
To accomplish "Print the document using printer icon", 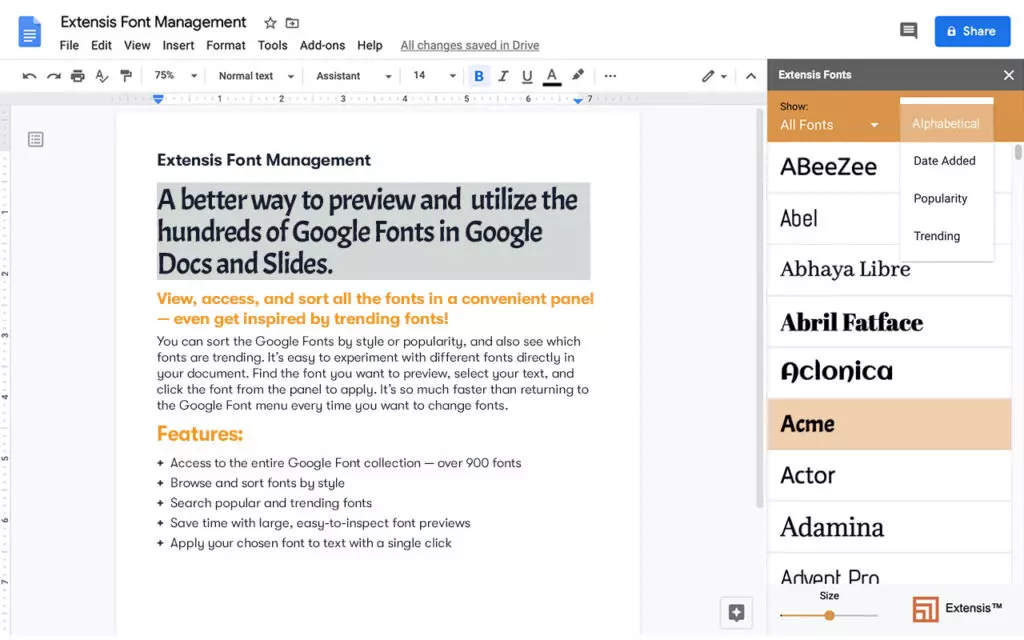I will (x=77, y=76).
